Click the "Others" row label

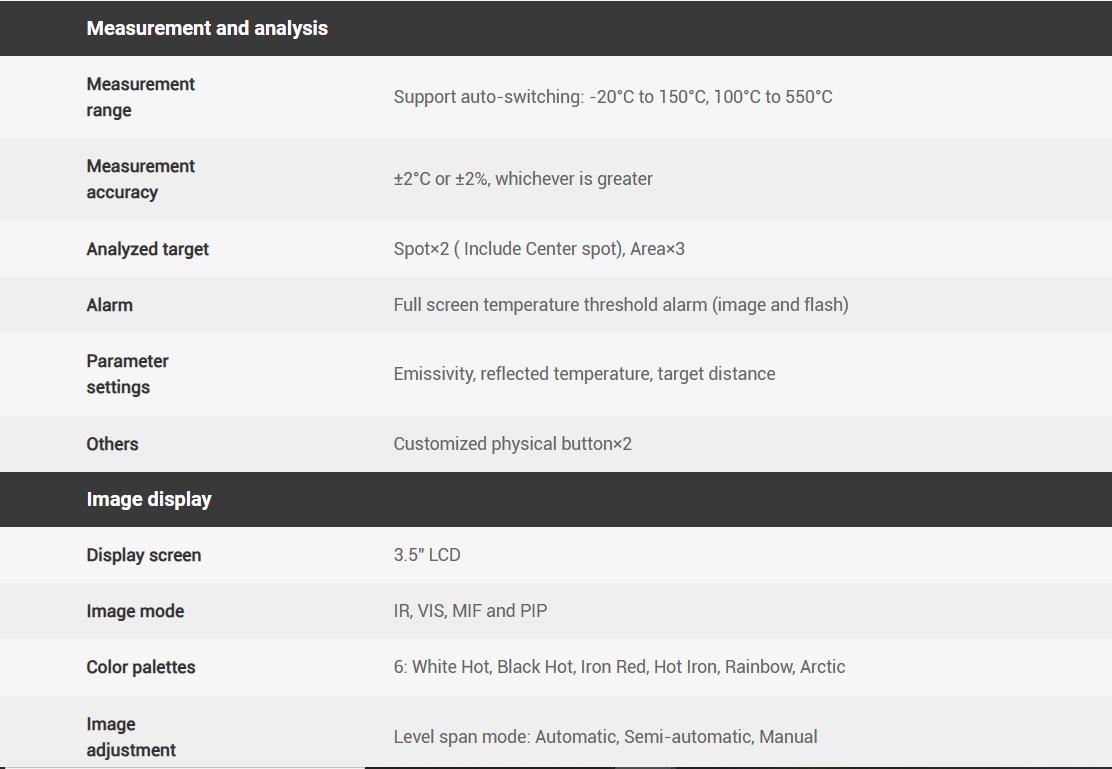tap(112, 444)
